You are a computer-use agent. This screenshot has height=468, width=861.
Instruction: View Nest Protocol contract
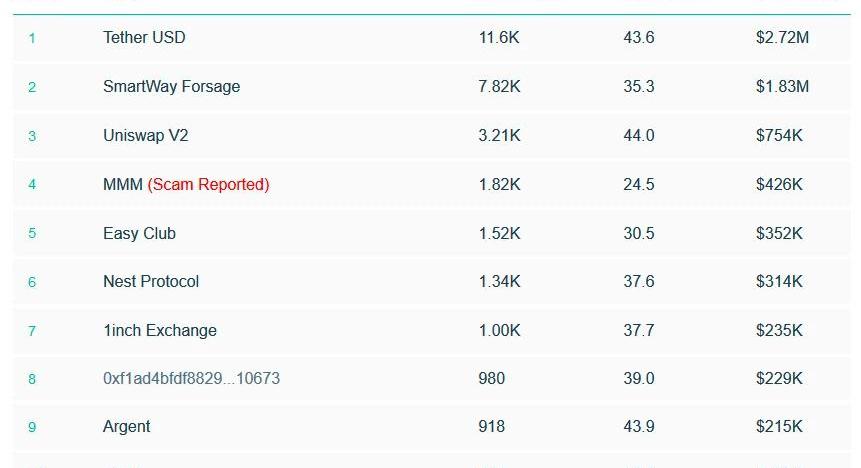[x=151, y=282]
